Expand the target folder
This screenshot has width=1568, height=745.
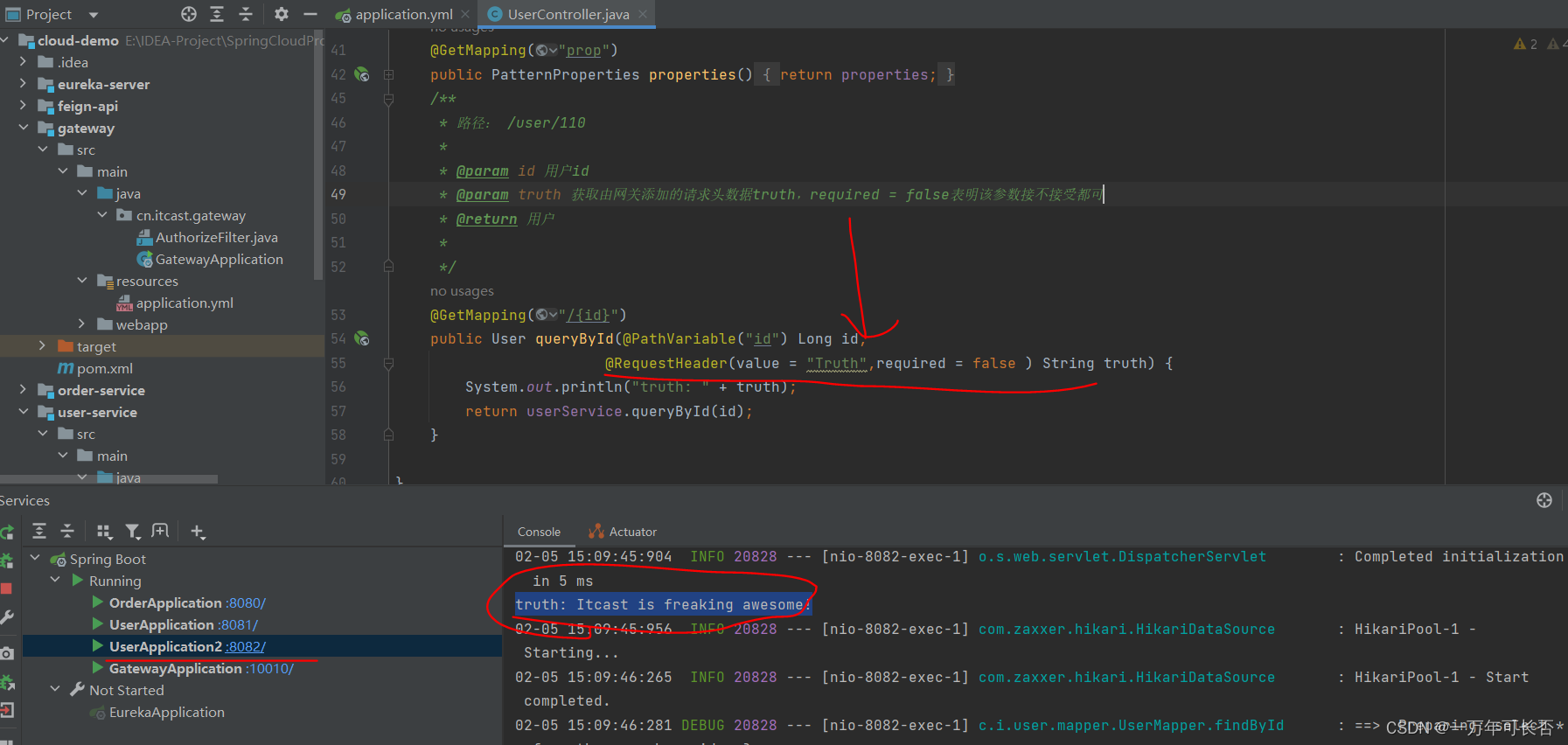pos(43,346)
